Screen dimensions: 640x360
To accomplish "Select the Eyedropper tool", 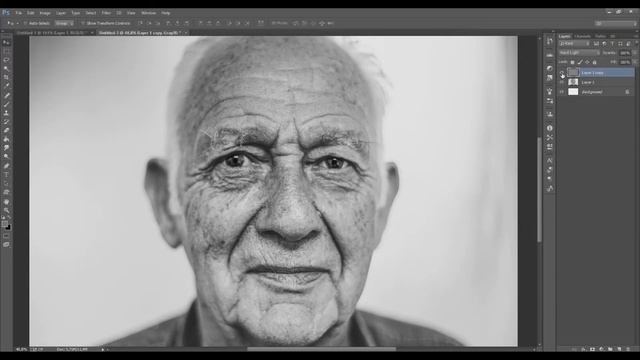I will pos(7,86).
